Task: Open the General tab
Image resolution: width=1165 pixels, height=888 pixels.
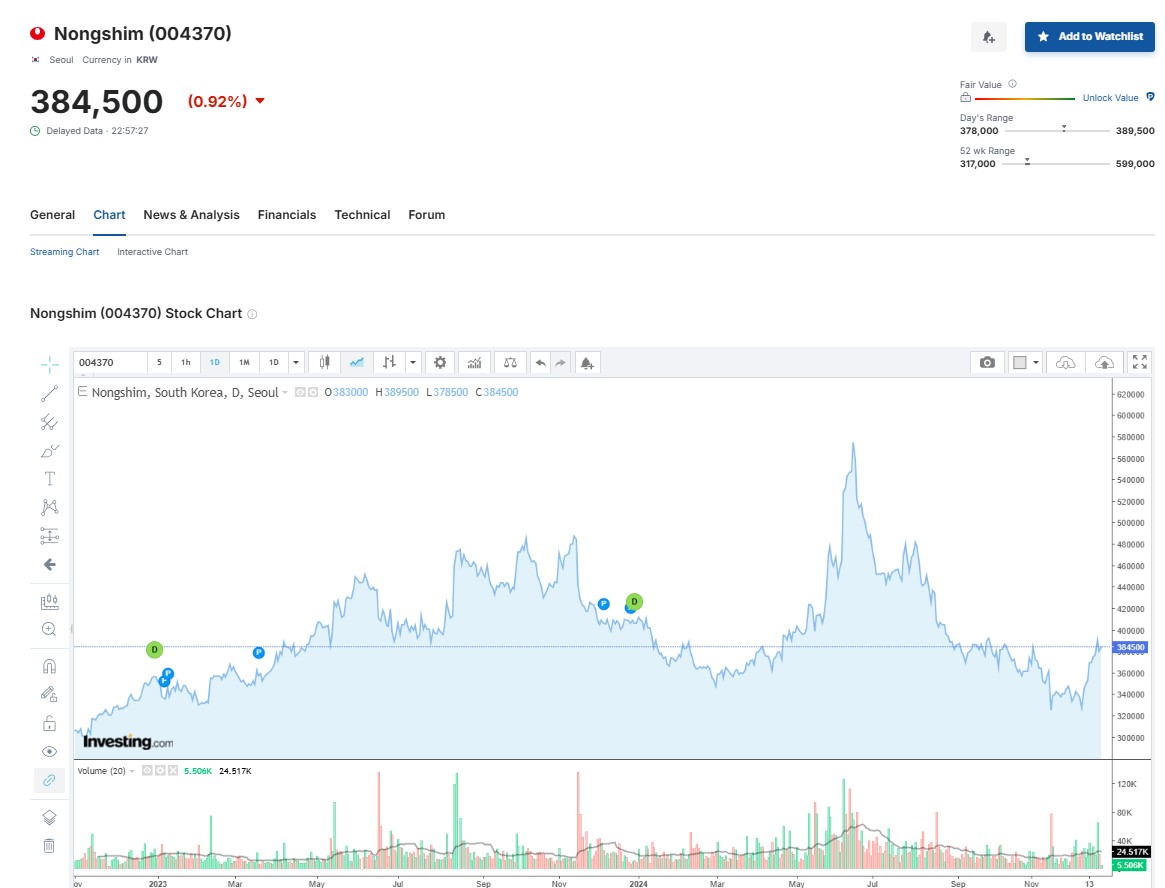Action: (x=52, y=215)
